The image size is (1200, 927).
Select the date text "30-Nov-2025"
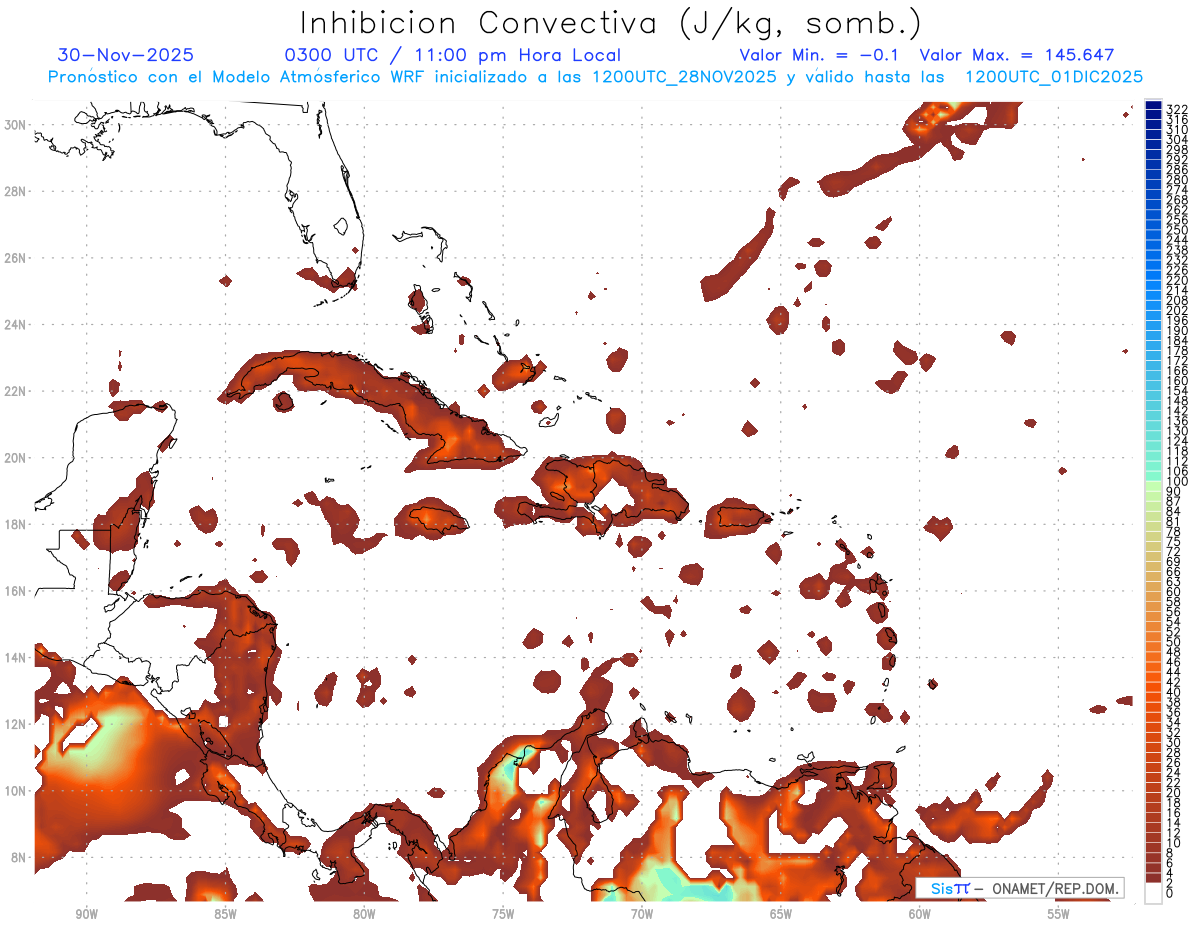(126, 55)
